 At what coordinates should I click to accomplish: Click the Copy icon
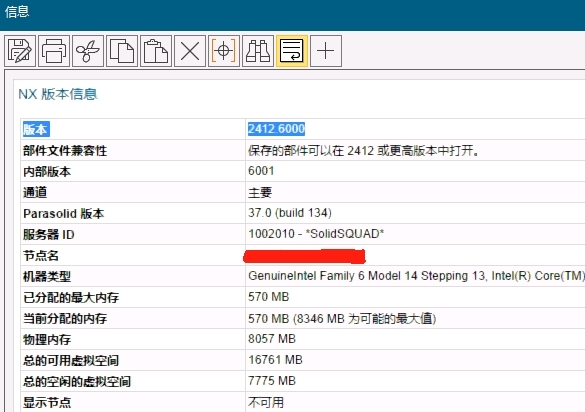(x=122, y=51)
